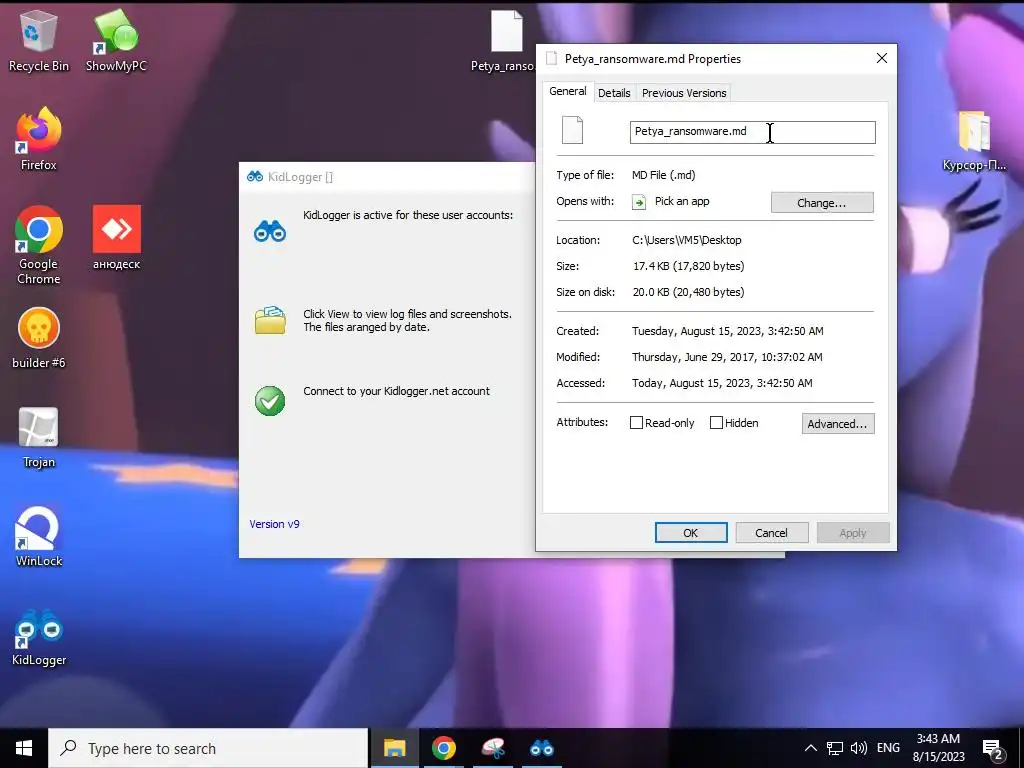Click Chrome icon in the taskbar
This screenshot has height=768, width=1024.
click(x=443, y=748)
